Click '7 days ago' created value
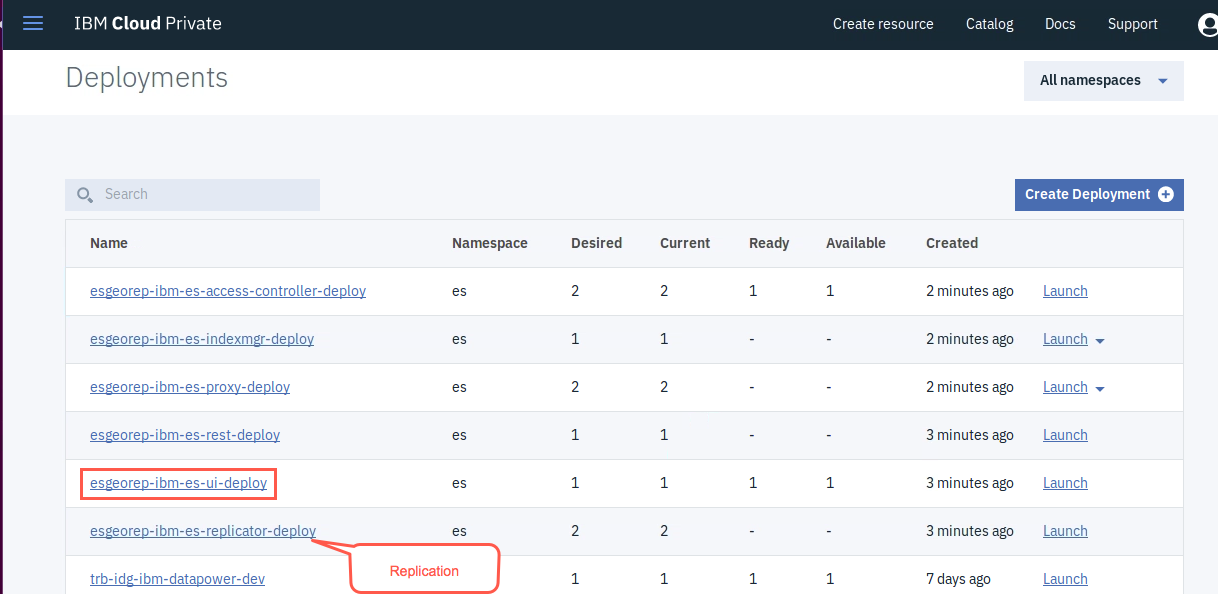Viewport: 1218px width, 594px height. pos(958,579)
